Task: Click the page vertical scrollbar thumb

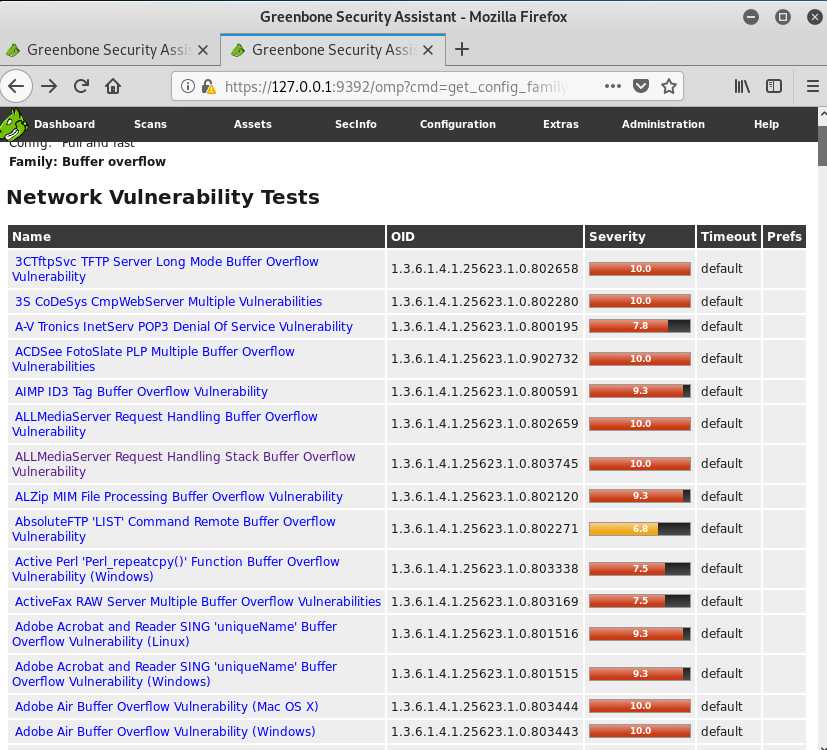Action: point(822,146)
